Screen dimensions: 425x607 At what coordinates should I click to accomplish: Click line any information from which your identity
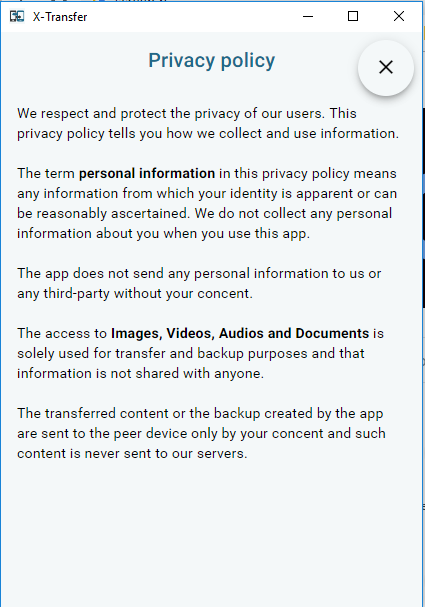pos(207,194)
